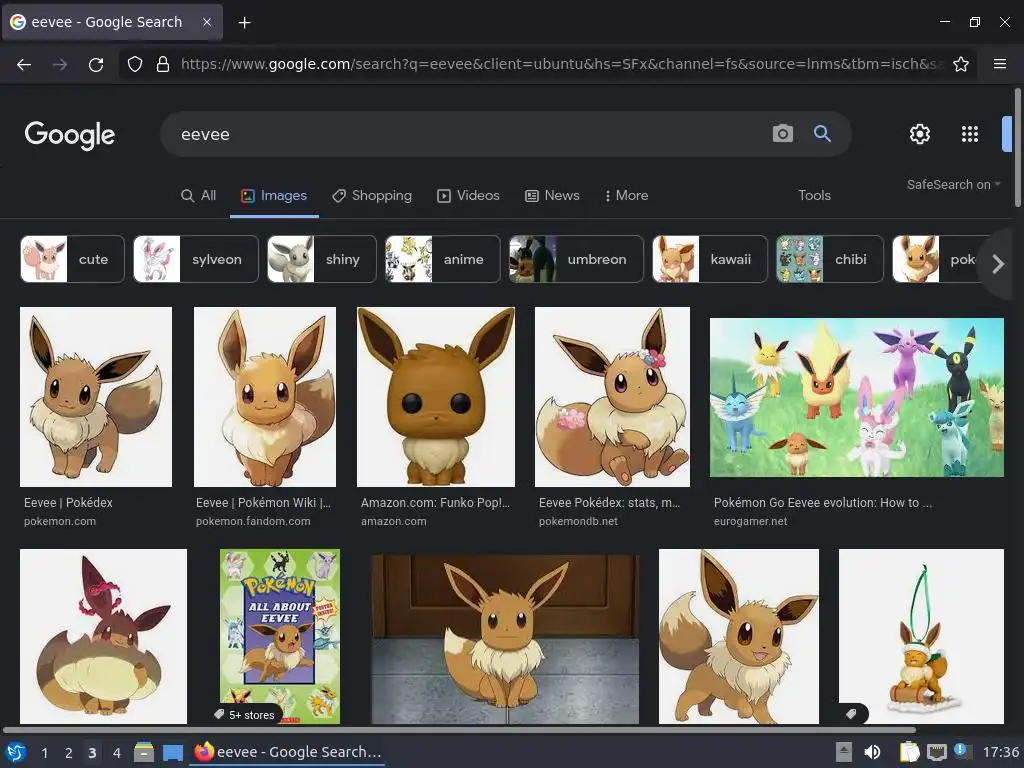
Task: Switch to the All results tab
Action: click(x=199, y=195)
